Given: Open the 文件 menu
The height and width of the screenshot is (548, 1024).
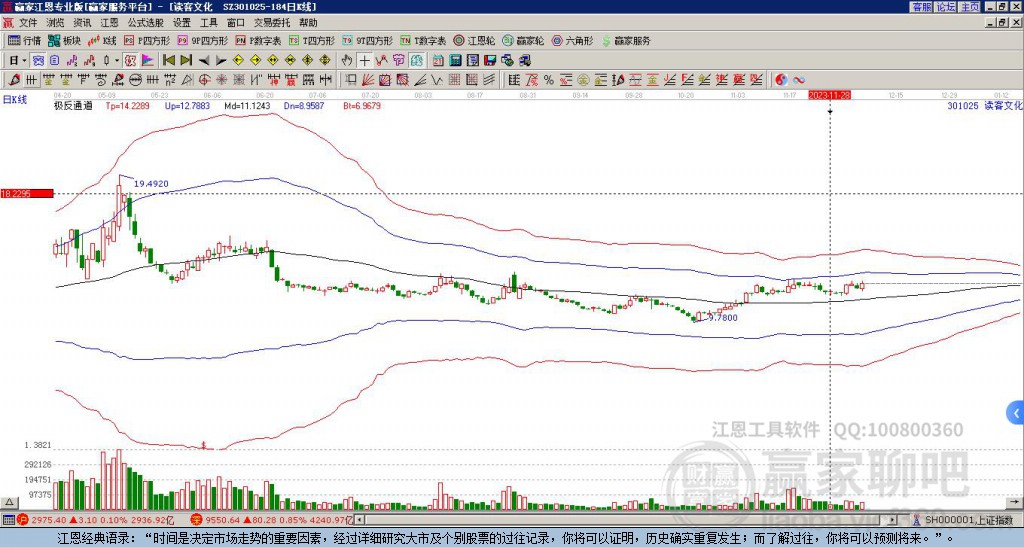Looking at the screenshot, I should (28, 23).
